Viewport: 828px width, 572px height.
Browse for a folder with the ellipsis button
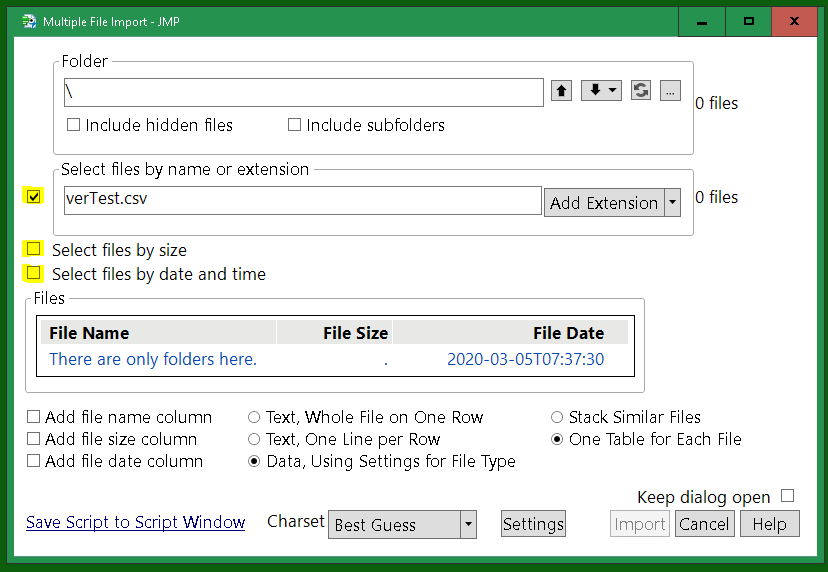671,91
